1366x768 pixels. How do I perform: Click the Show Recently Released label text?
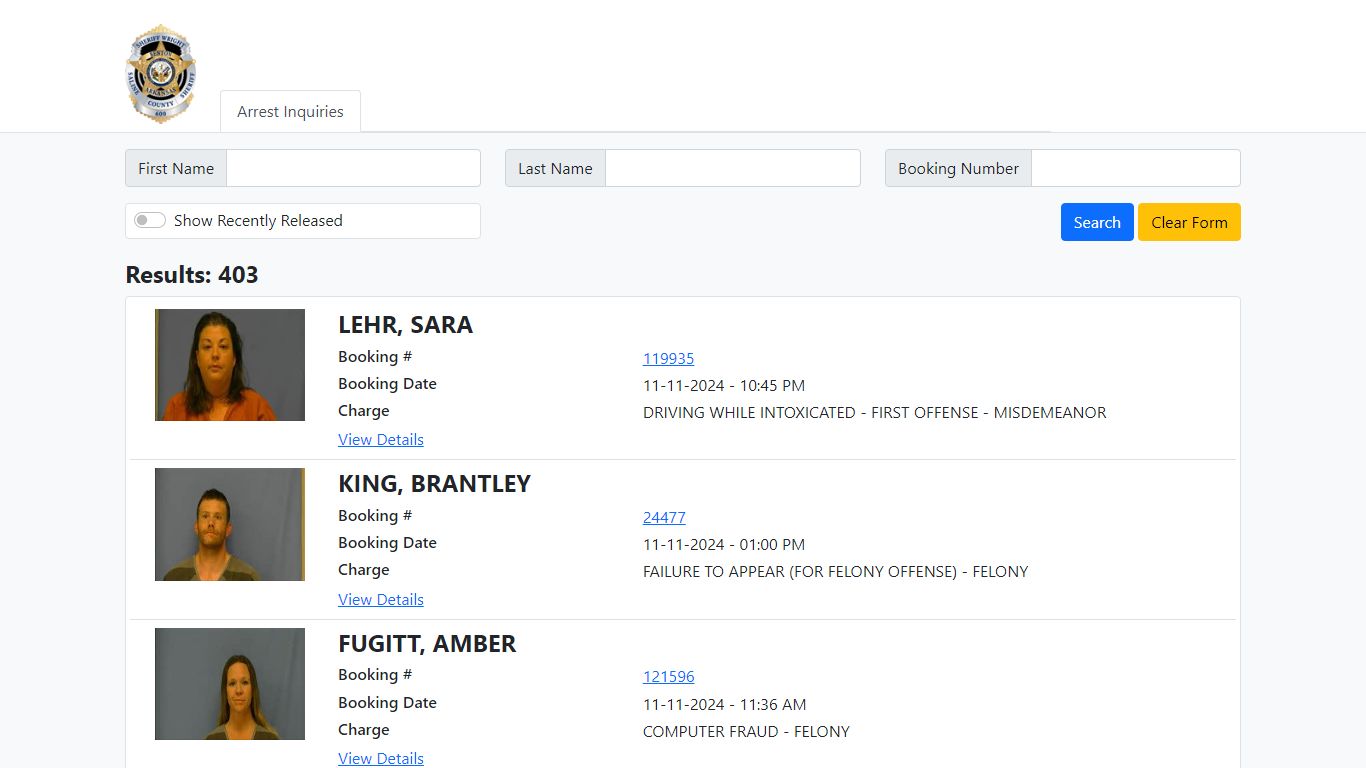pos(258,220)
